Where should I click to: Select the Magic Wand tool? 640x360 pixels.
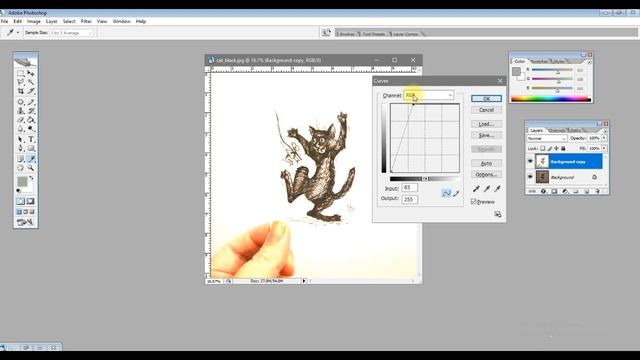pos(31,82)
